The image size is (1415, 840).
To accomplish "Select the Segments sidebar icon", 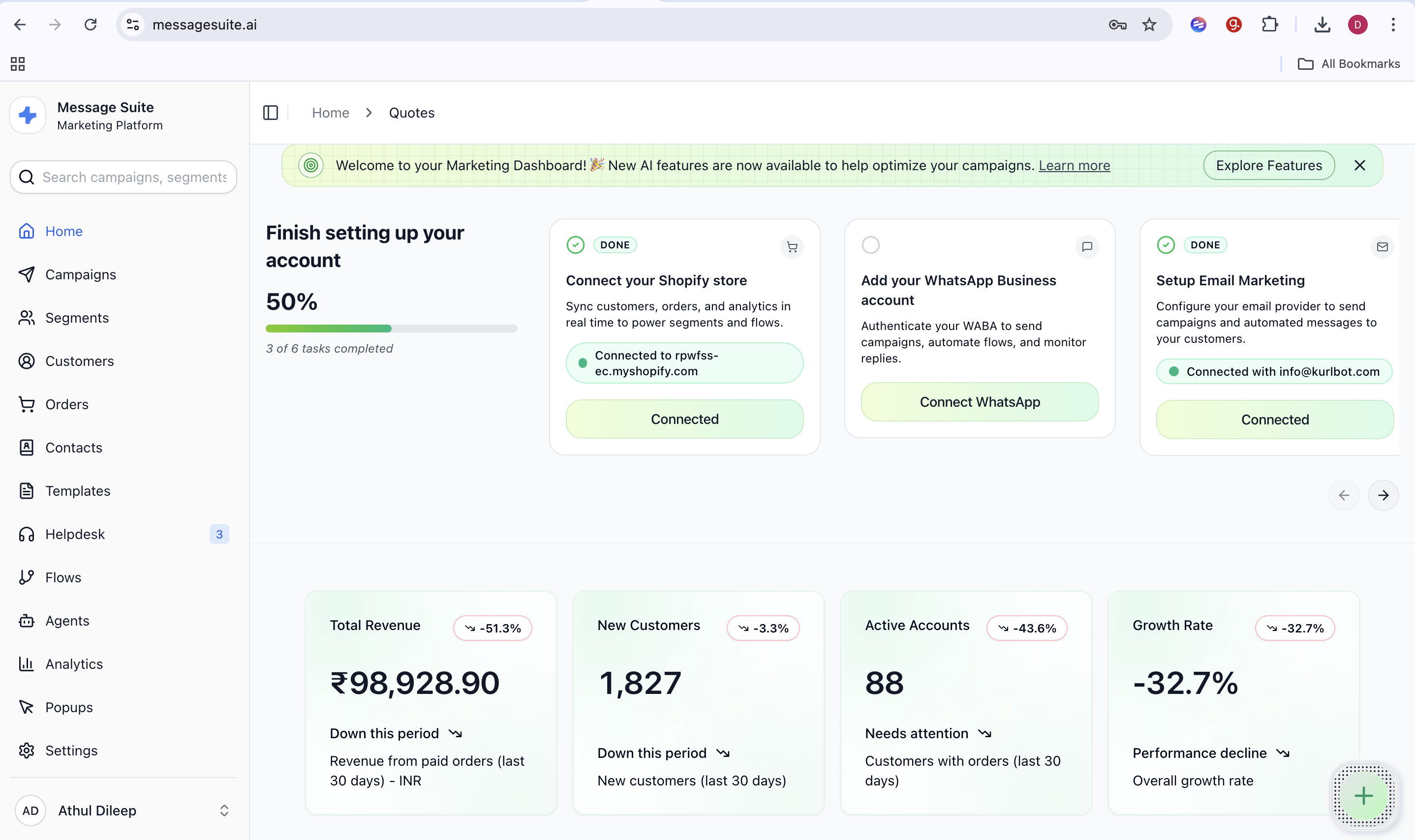I will pyautogui.click(x=27, y=318).
